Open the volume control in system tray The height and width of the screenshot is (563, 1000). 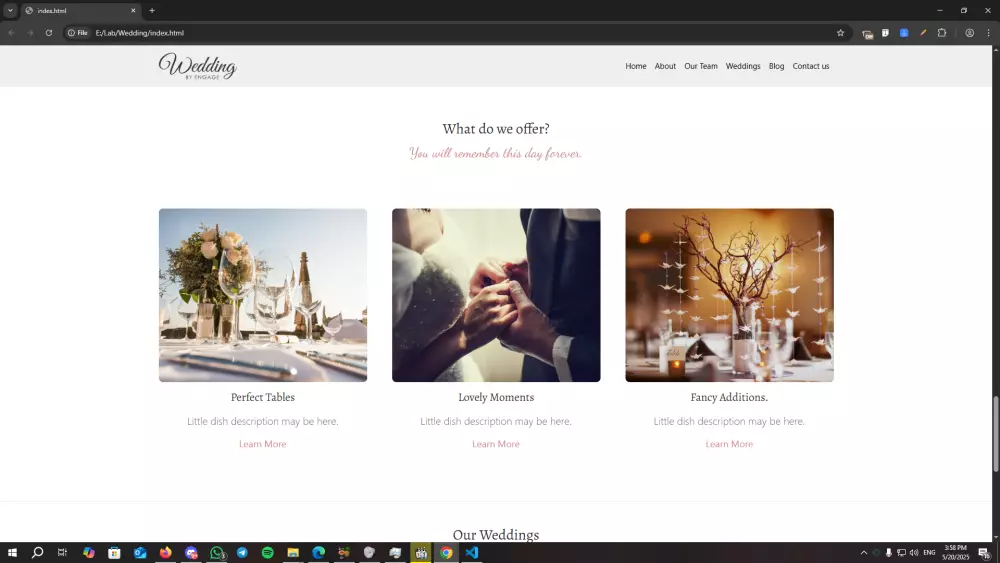(x=914, y=553)
